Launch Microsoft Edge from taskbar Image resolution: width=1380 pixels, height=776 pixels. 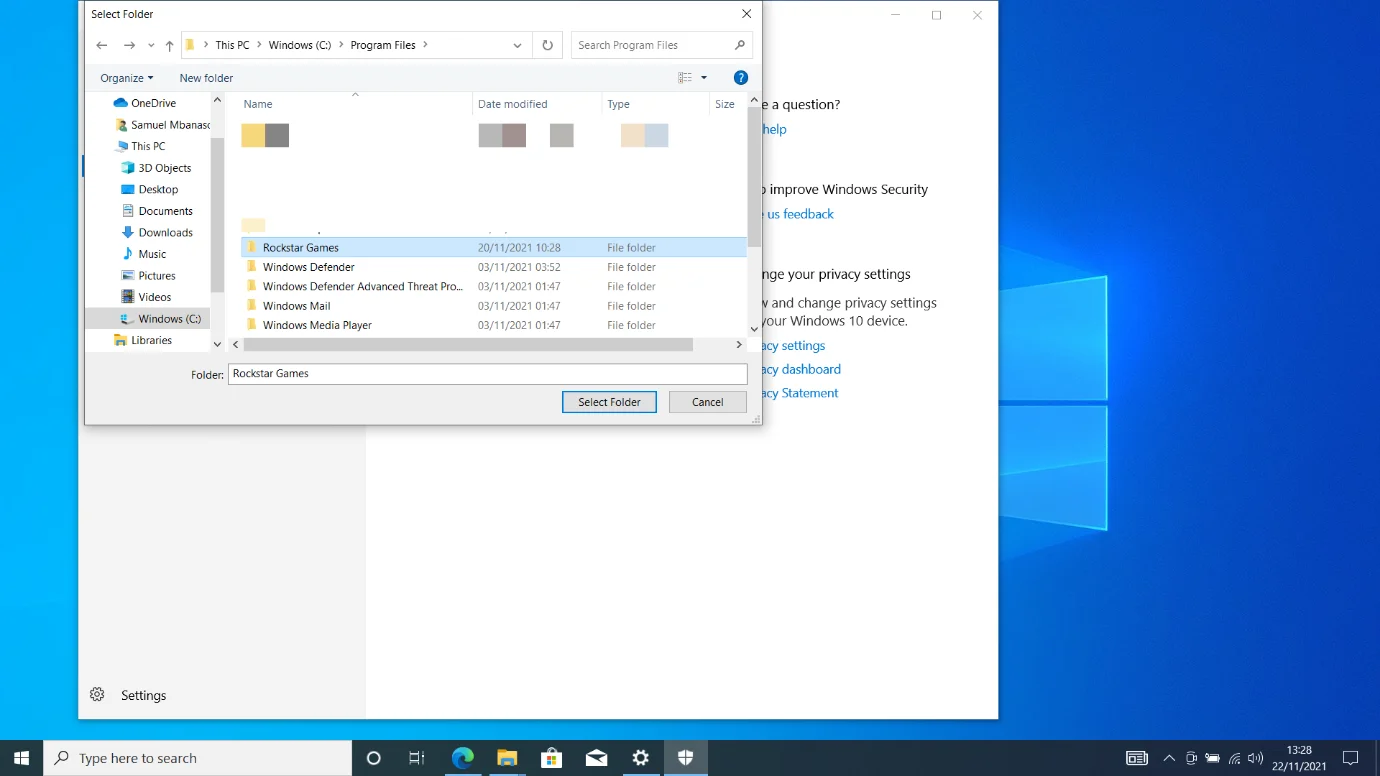(462, 758)
